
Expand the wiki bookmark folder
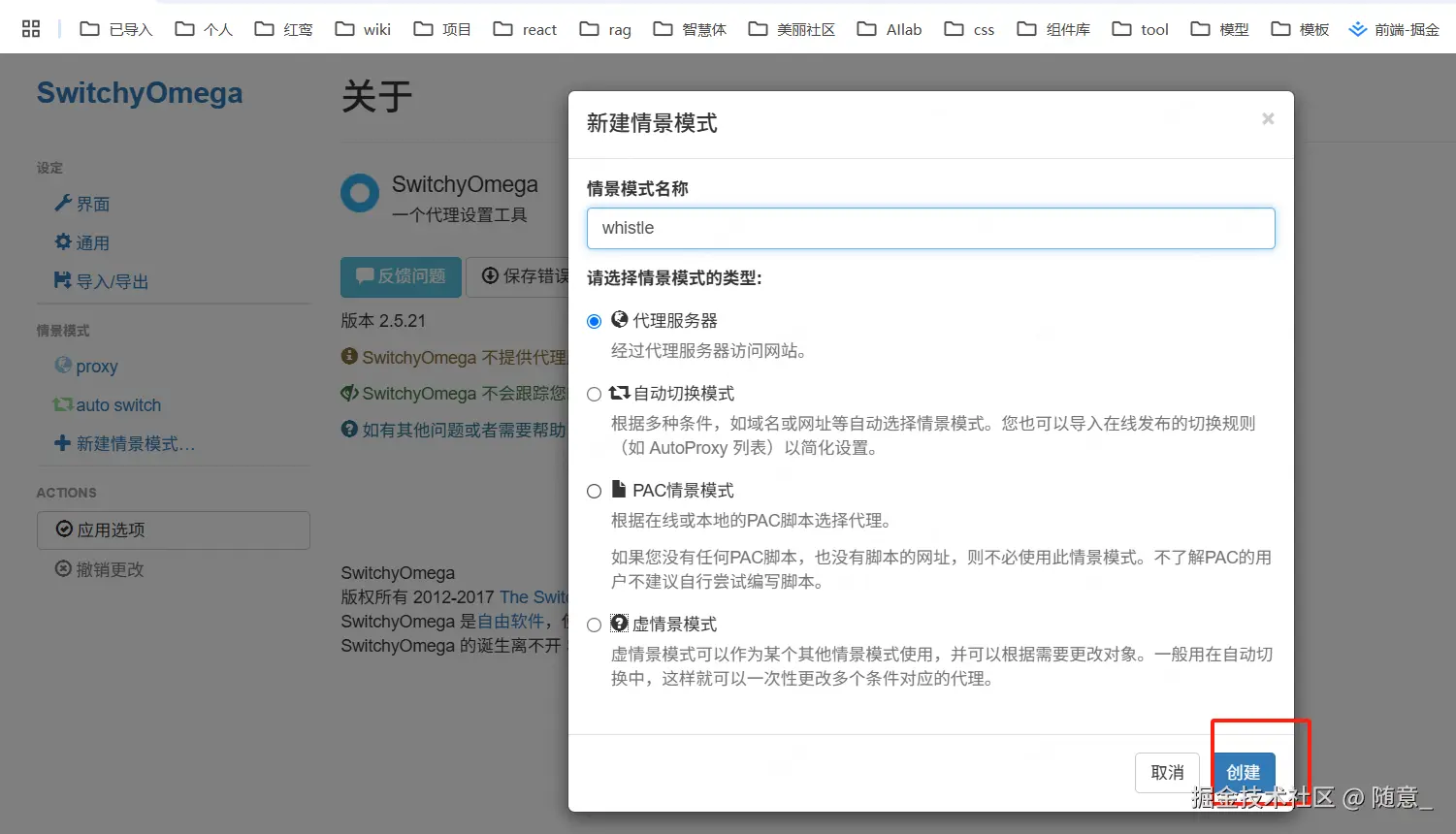pos(363,29)
